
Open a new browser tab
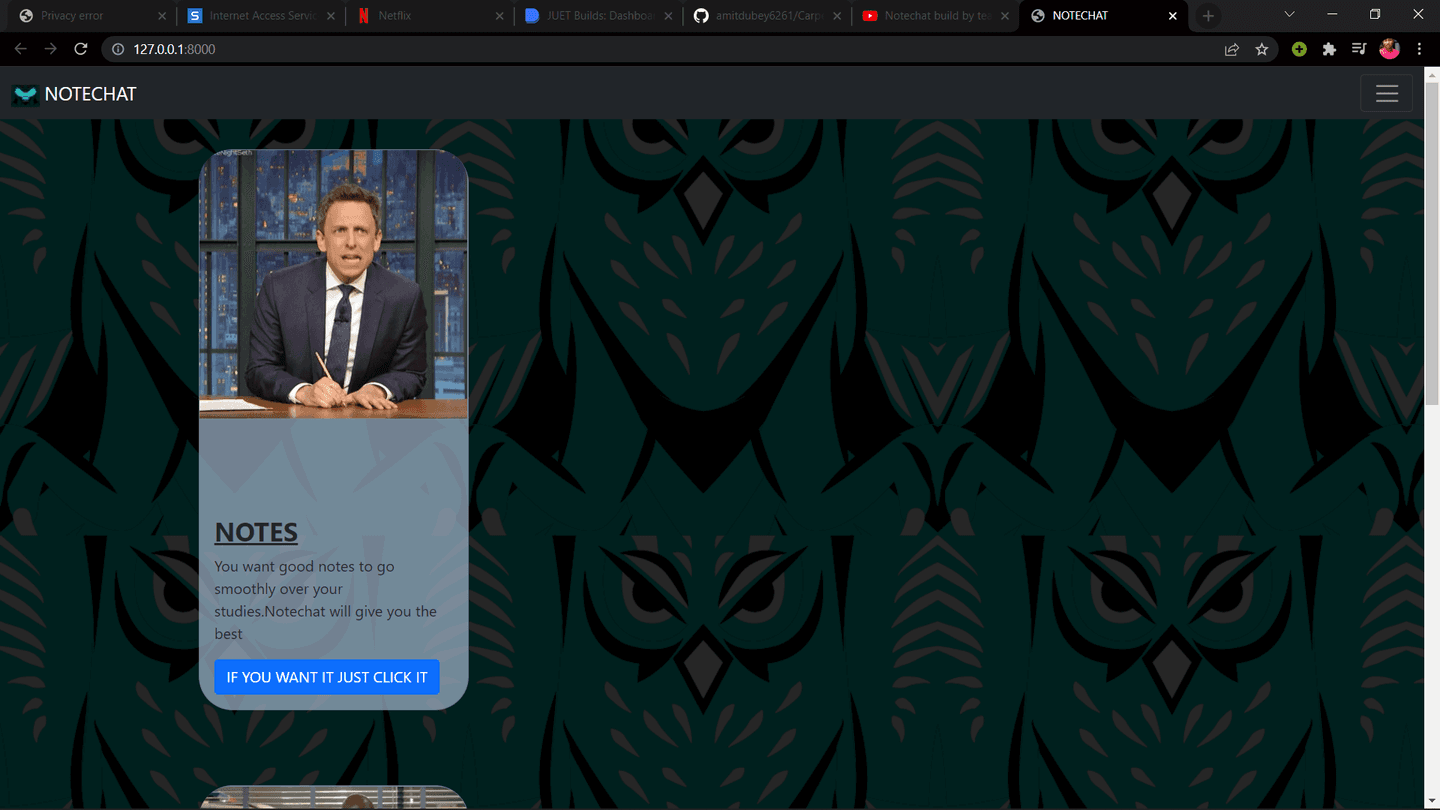(1208, 16)
